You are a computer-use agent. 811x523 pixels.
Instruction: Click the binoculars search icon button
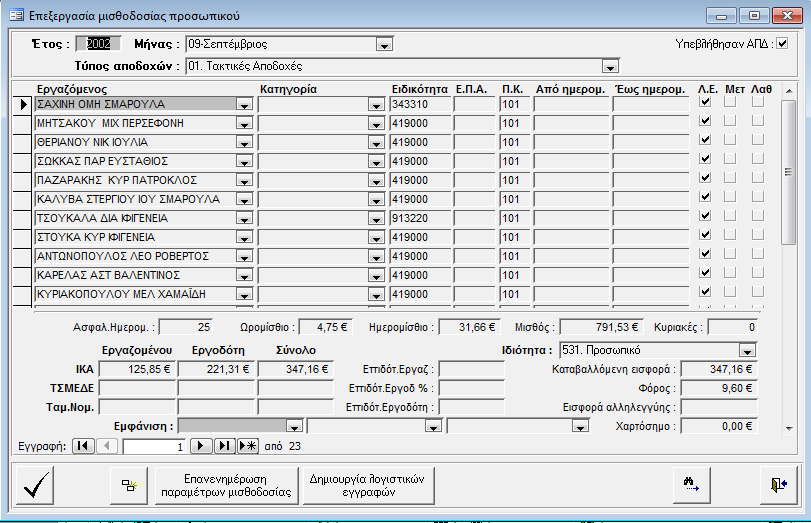(690, 485)
